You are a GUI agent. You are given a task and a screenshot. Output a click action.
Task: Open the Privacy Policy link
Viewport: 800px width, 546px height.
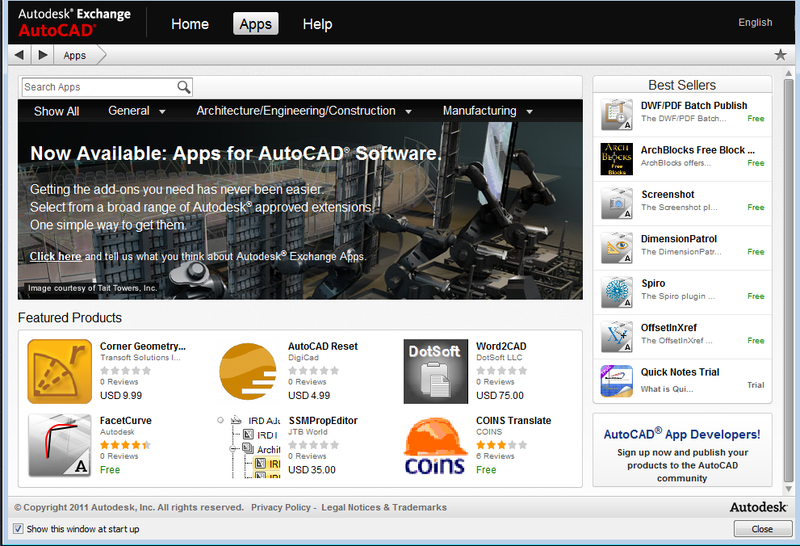click(x=281, y=507)
